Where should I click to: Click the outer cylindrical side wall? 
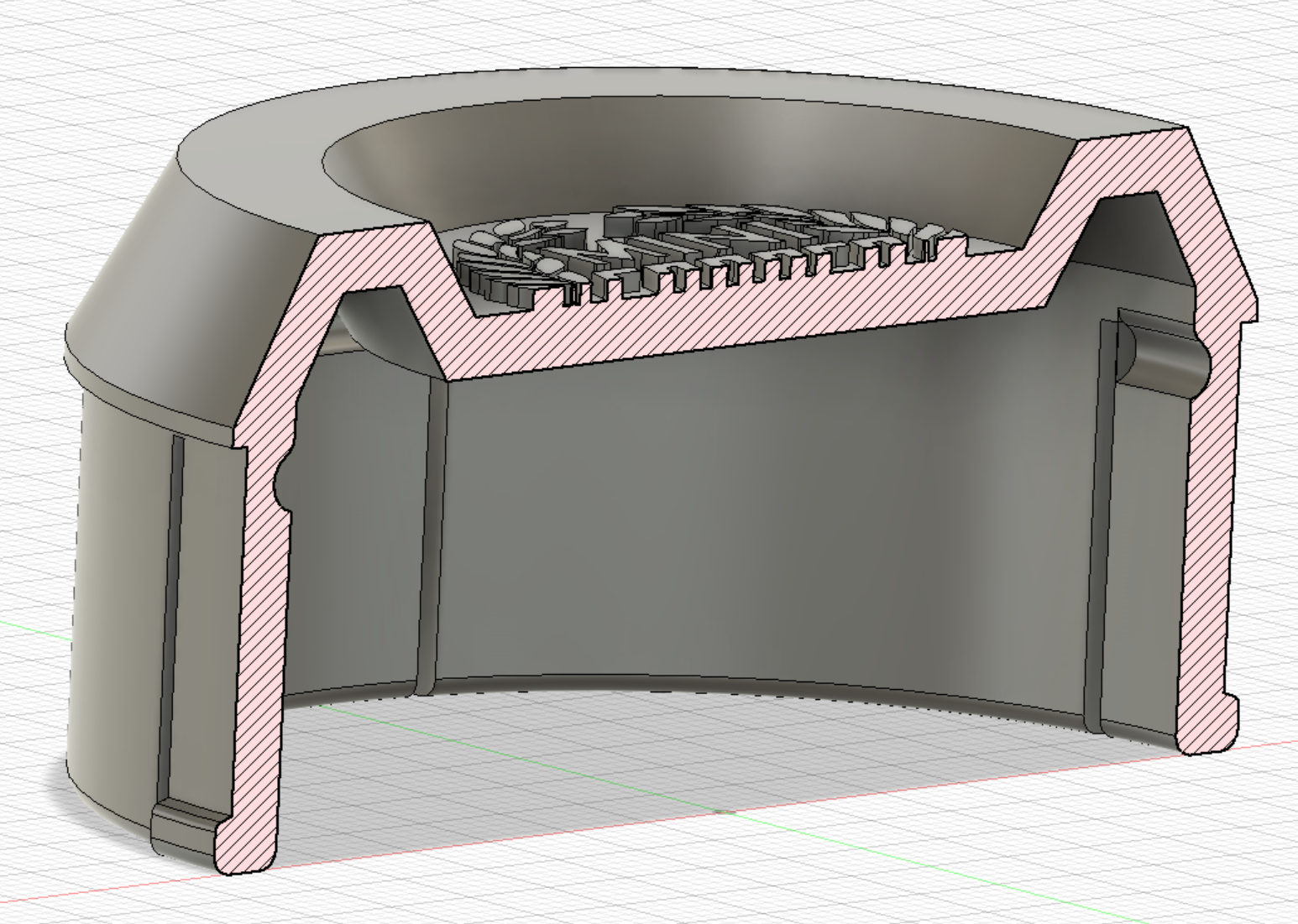118,587
